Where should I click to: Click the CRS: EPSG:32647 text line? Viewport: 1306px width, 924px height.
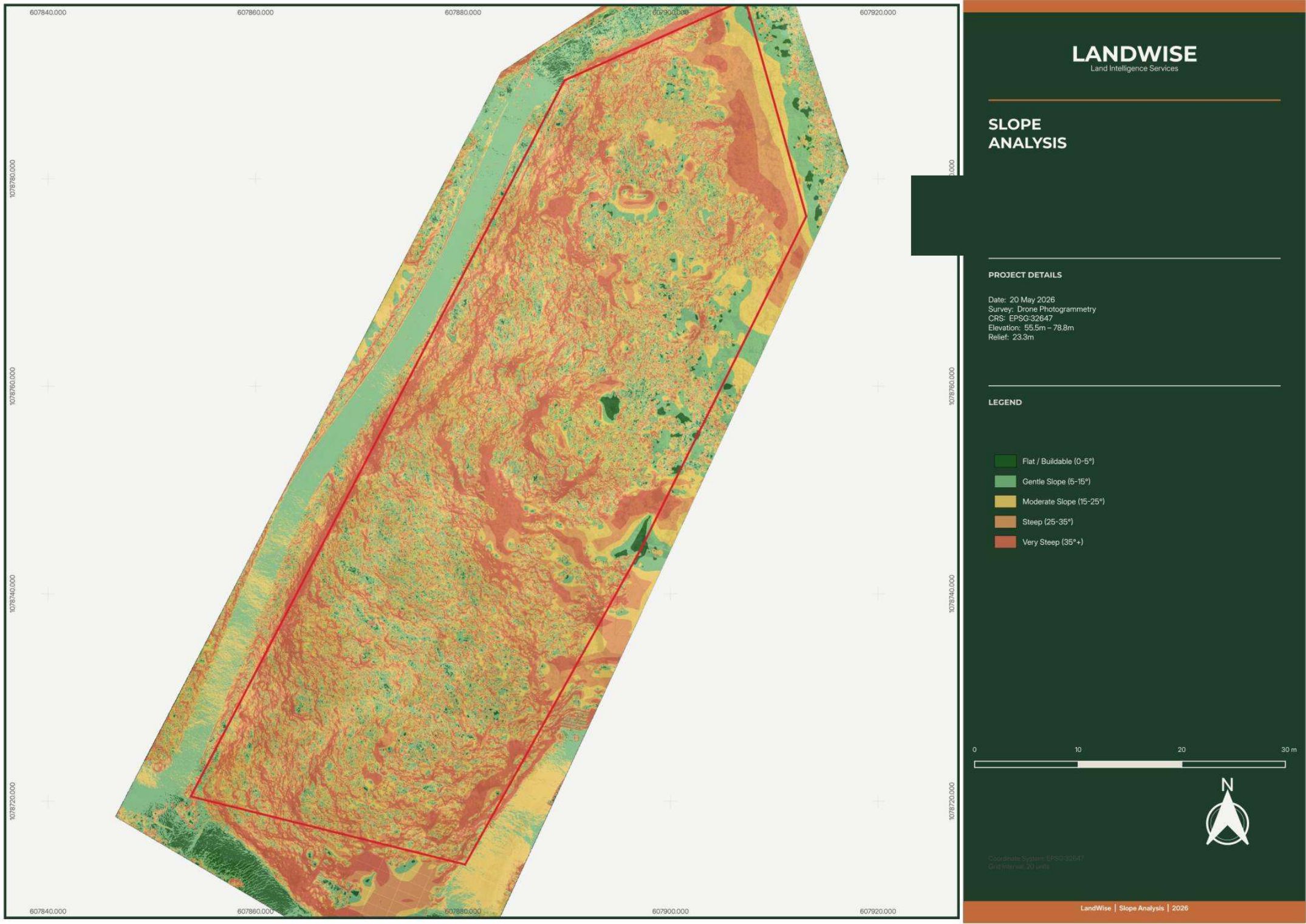(x=1020, y=318)
